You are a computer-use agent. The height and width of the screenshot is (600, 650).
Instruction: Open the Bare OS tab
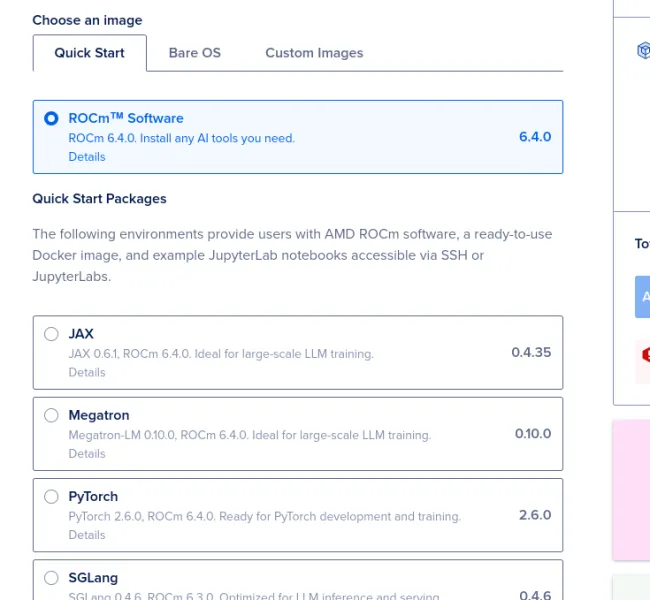(x=195, y=53)
